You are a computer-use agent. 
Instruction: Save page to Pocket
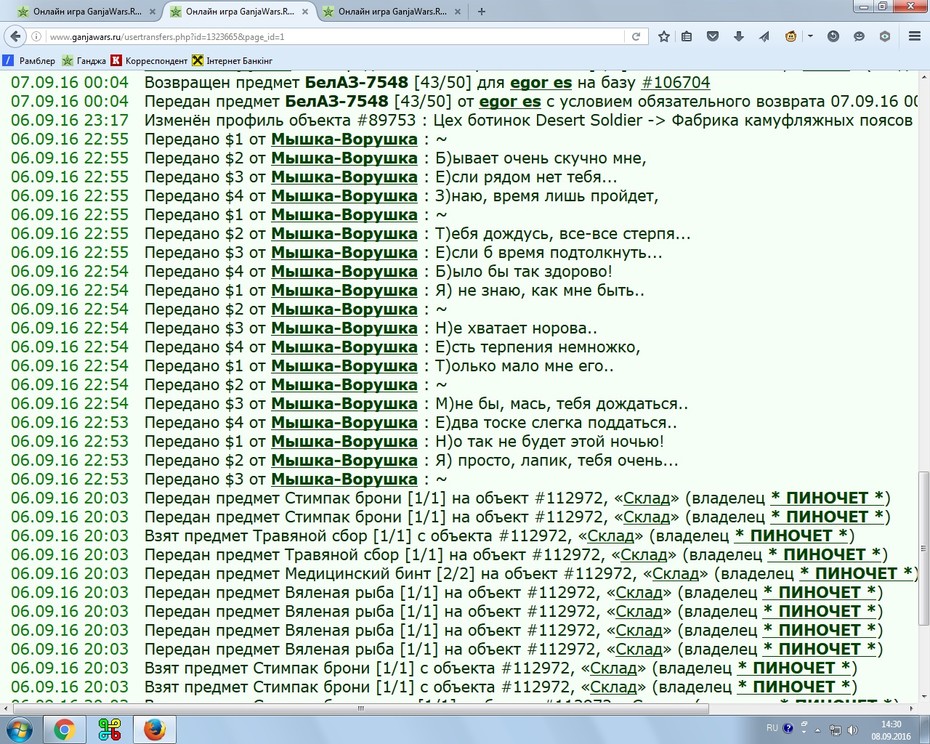(x=713, y=37)
